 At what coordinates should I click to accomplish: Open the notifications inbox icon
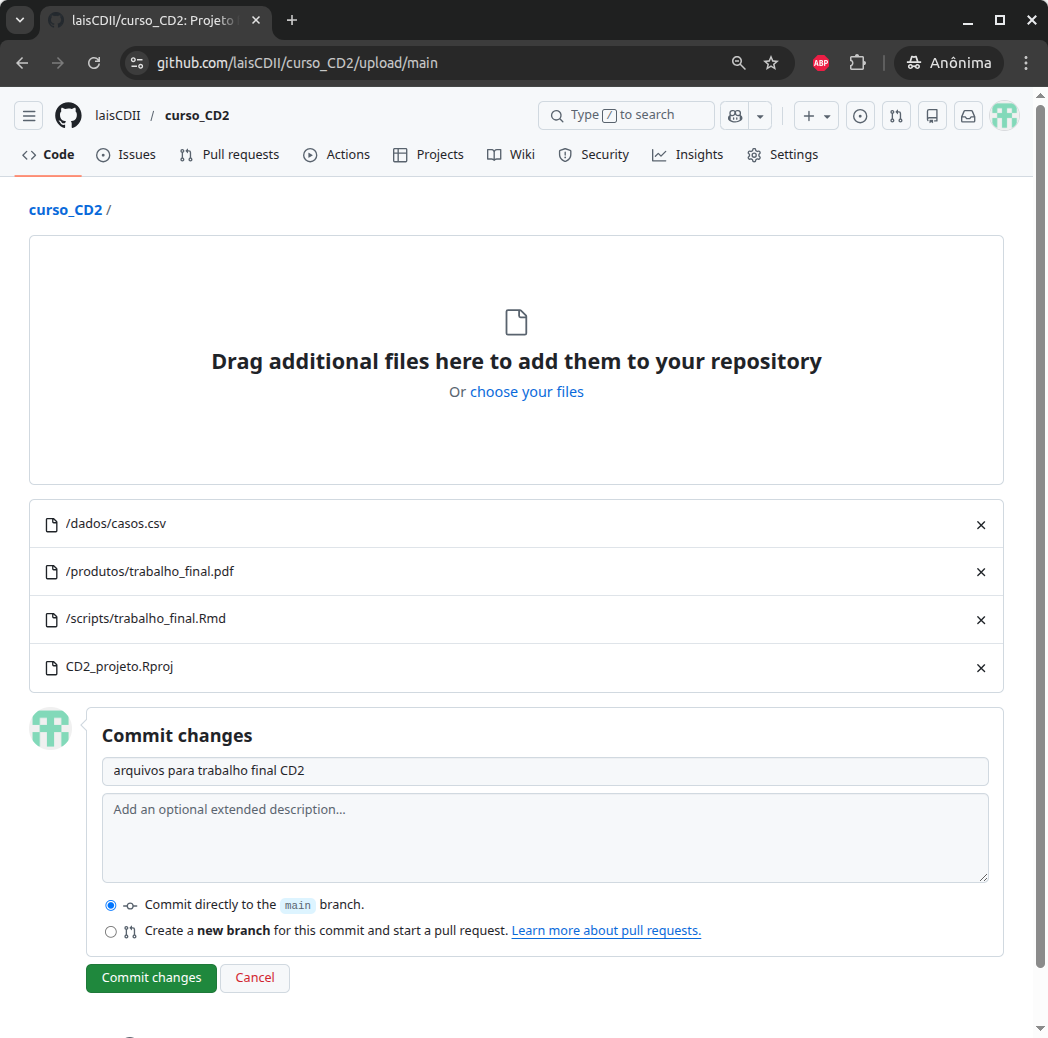pos(968,116)
